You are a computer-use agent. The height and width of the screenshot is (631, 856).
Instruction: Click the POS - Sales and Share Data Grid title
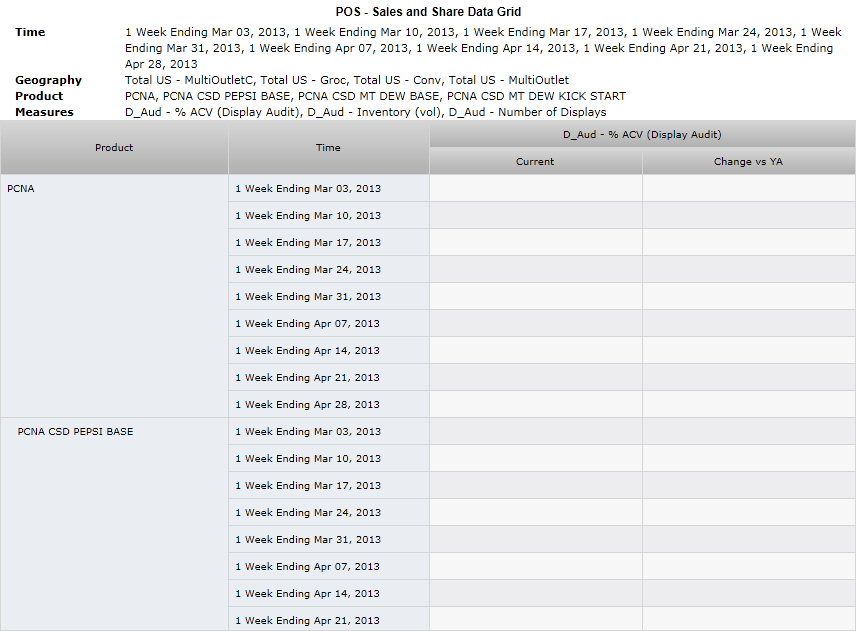point(428,11)
